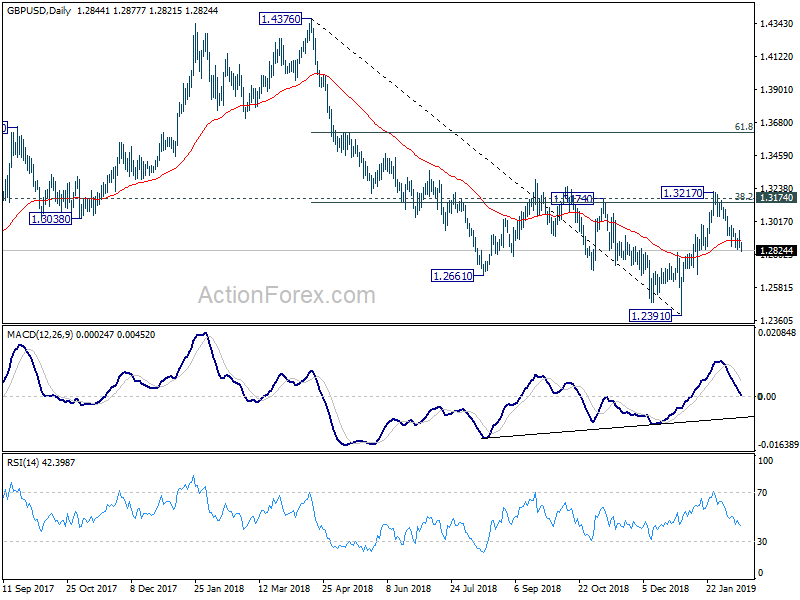Click the GBPUSD,Daily chart title
Screen dimensions: 800x600
click(x=39, y=10)
